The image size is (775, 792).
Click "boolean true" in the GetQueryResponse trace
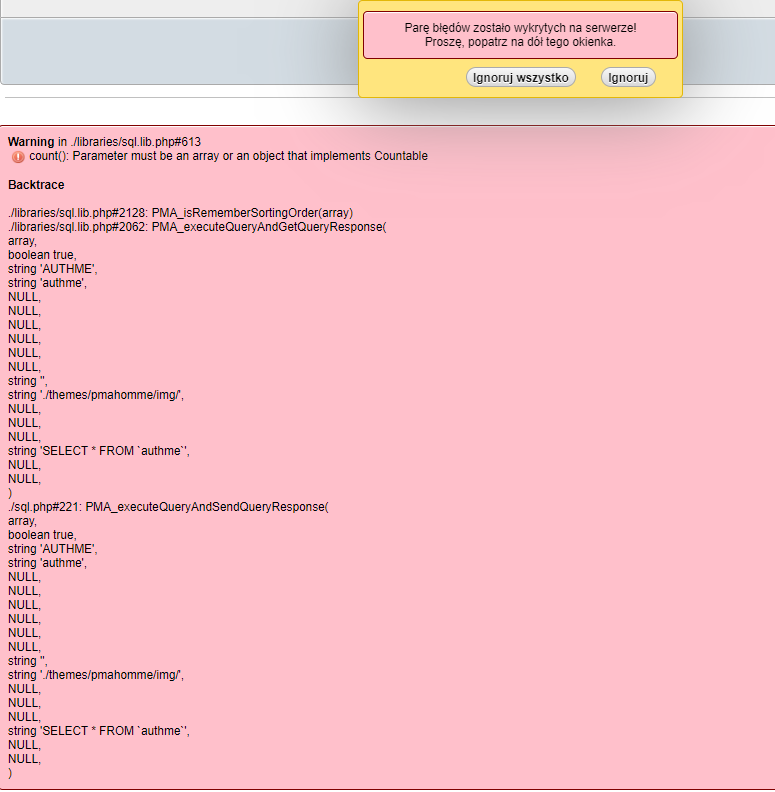click(x=42, y=255)
